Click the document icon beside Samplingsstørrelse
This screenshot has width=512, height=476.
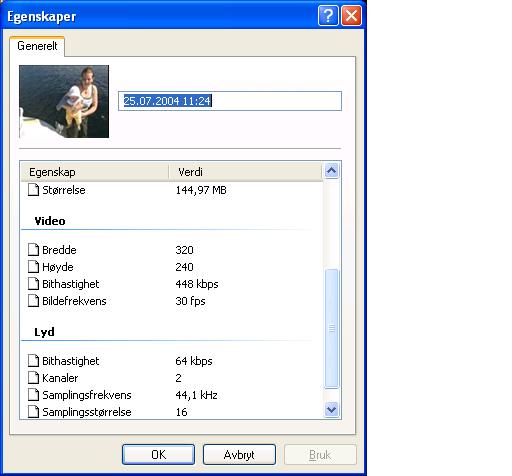pos(33,412)
